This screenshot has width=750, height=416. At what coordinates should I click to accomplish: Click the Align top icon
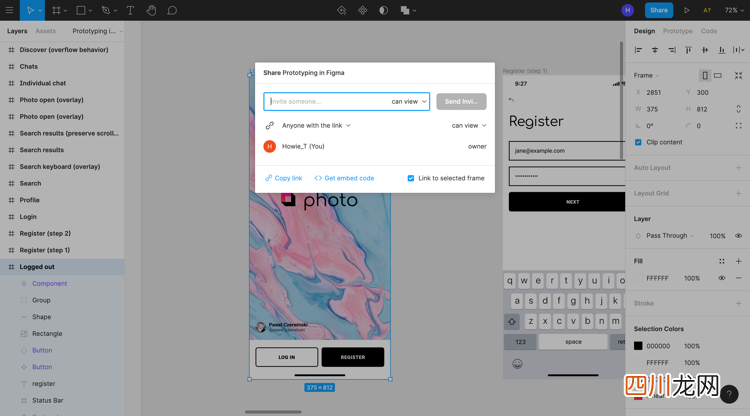(688, 50)
